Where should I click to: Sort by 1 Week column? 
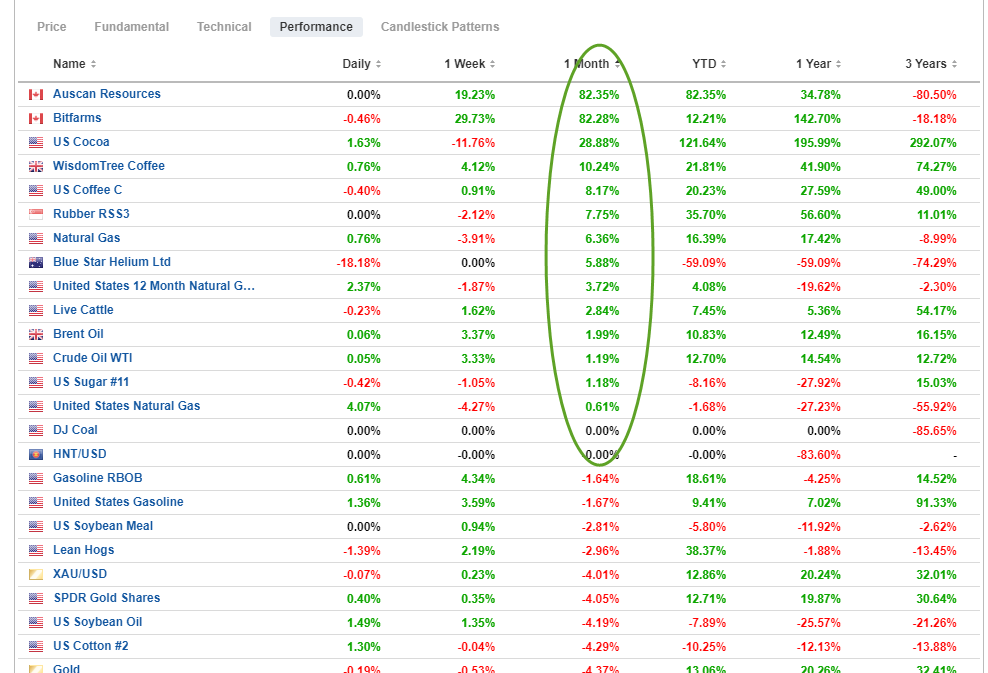pyautogui.click(x=469, y=64)
